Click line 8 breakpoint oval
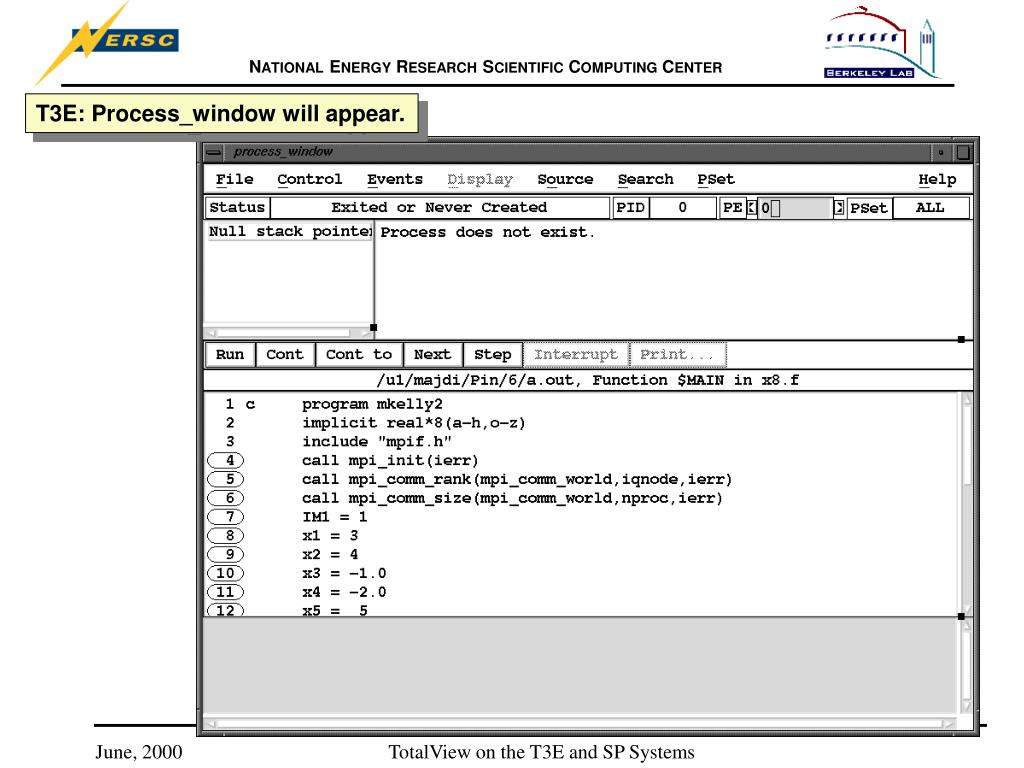Screen dimensions: 1024x768 pos(228,536)
